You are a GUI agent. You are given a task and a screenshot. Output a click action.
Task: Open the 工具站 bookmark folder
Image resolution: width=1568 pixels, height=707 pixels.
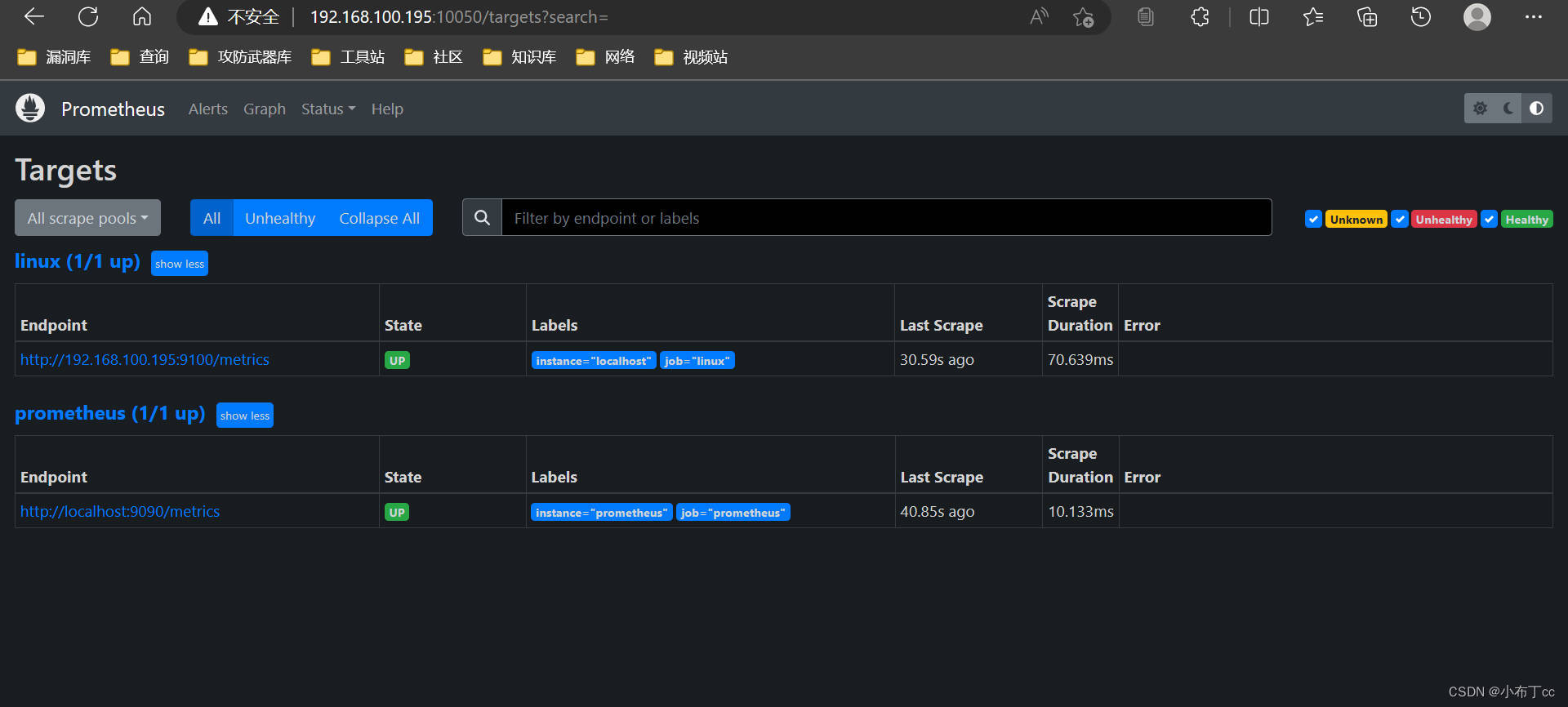coord(349,56)
